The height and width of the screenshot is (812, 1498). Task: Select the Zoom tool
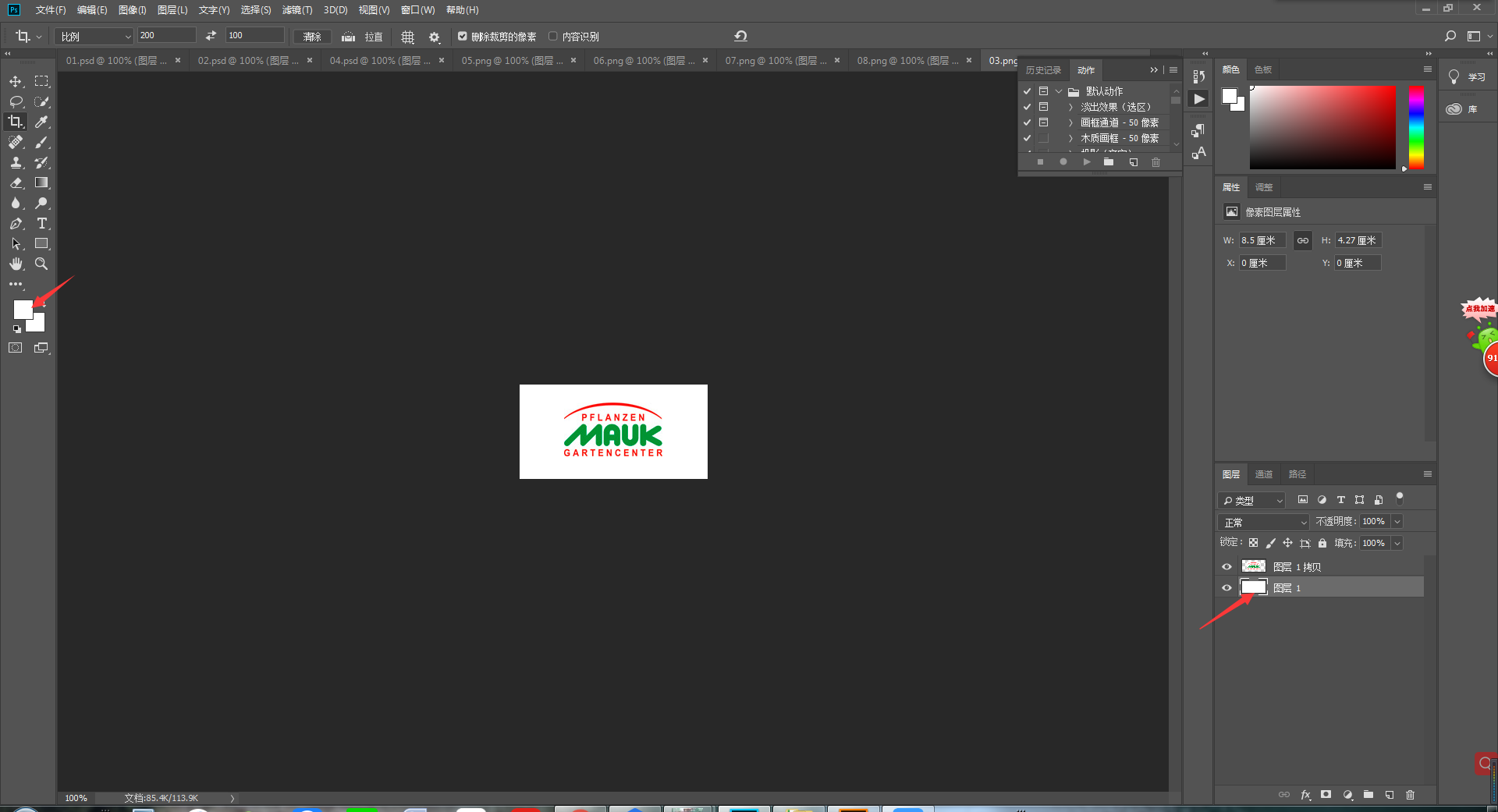coord(42,264)
